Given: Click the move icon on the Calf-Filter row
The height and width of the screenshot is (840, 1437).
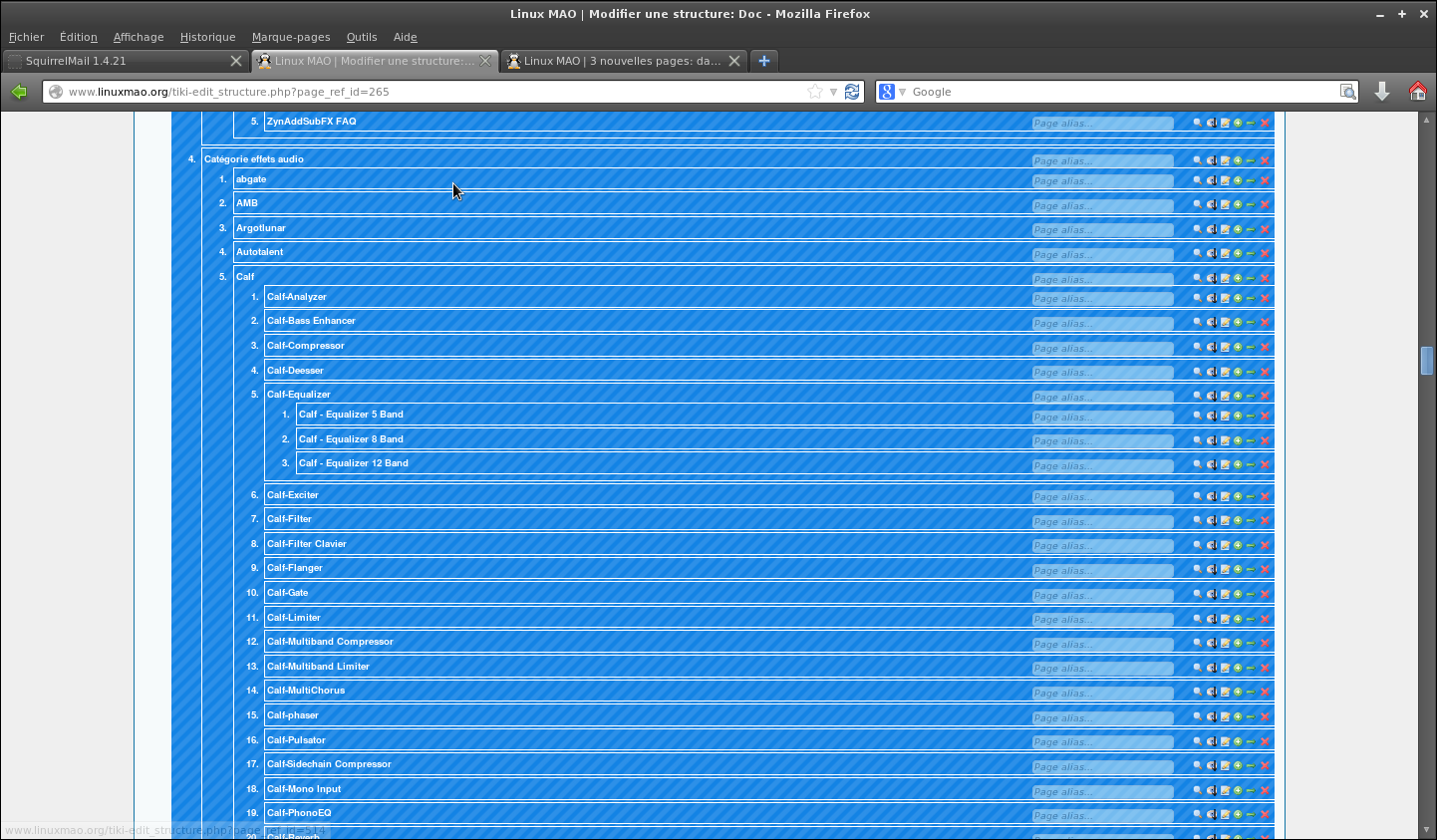Looking at the screenshot, I should point(1212,520).
